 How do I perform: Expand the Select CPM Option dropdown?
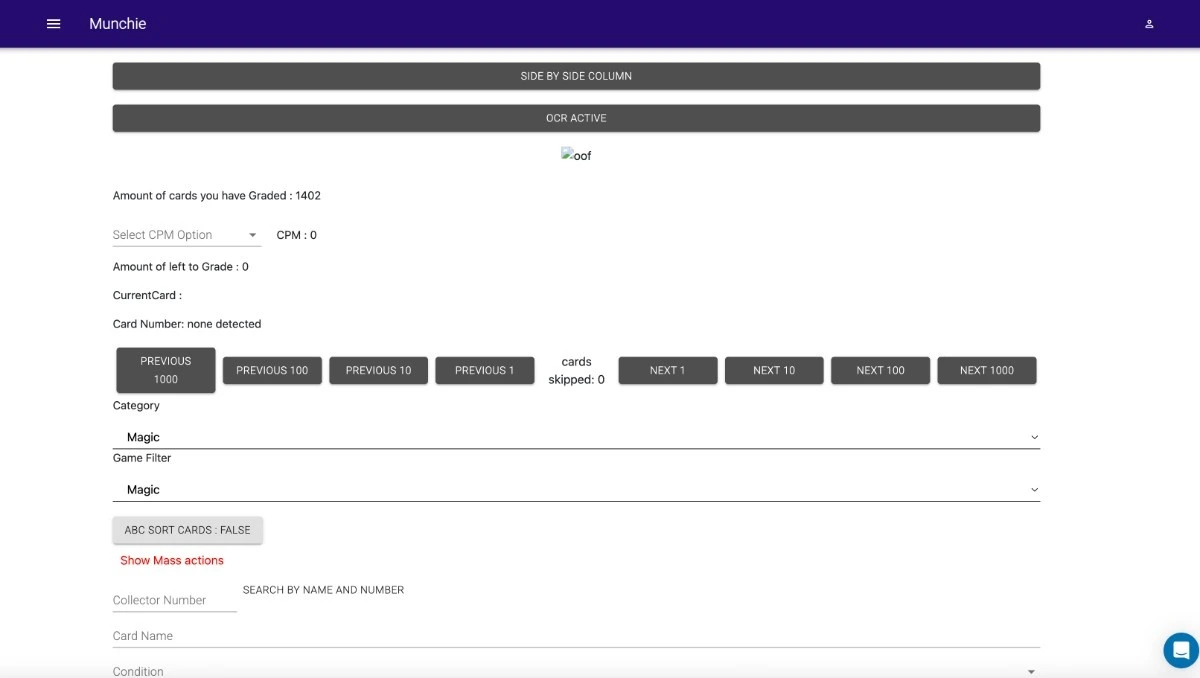[186, 234]
